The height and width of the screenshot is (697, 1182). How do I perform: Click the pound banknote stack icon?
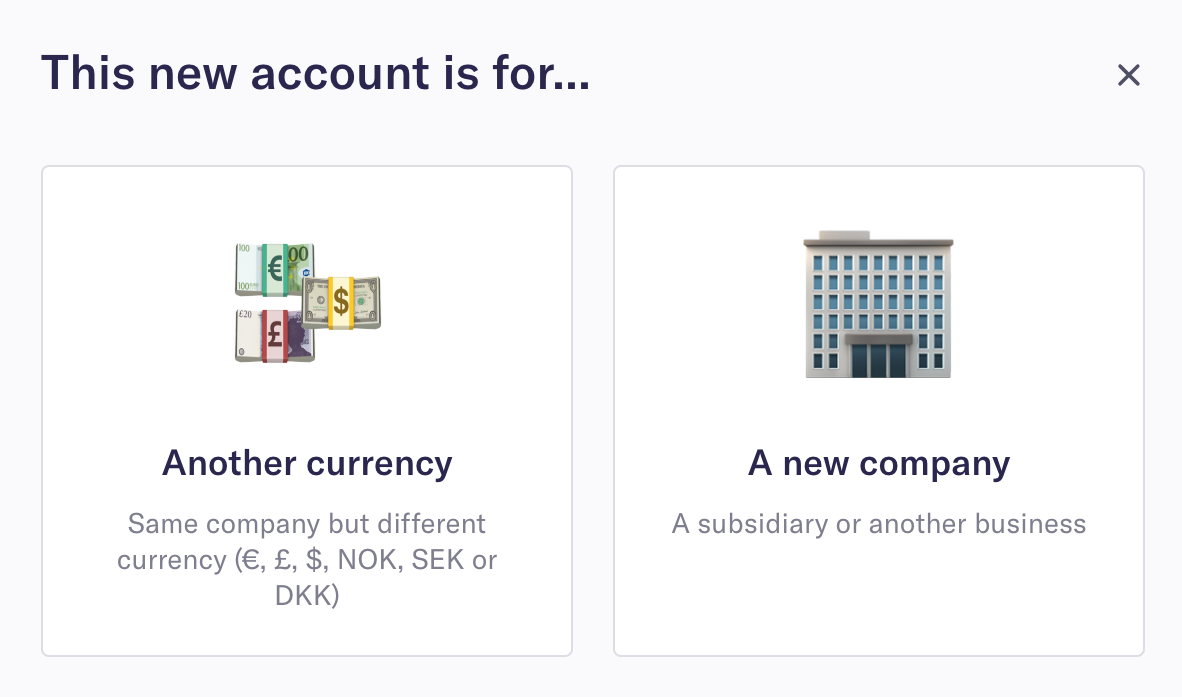(274, 335)
